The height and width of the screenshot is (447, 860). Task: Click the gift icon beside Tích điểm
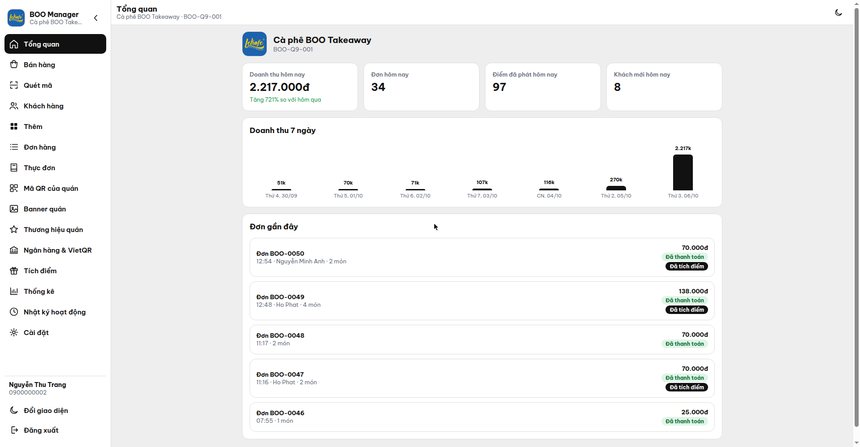[14, 270]
